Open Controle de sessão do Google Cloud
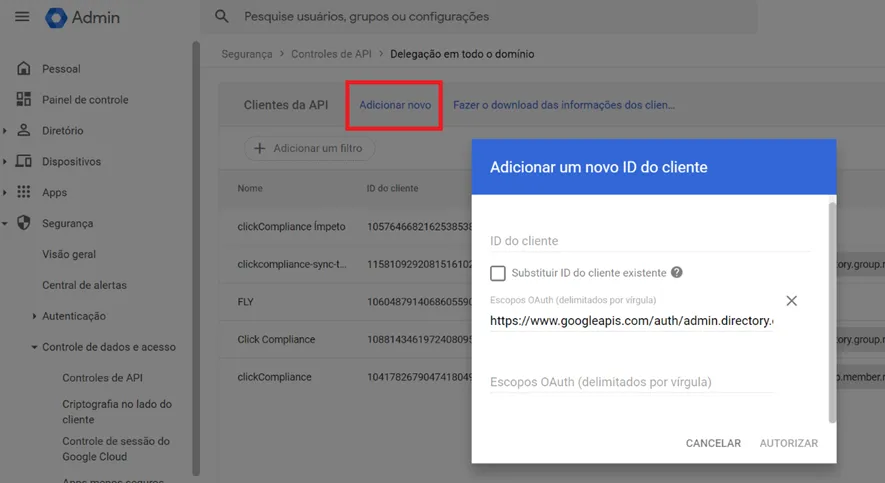Screen dimensions: 885x483 coord(116,449)
